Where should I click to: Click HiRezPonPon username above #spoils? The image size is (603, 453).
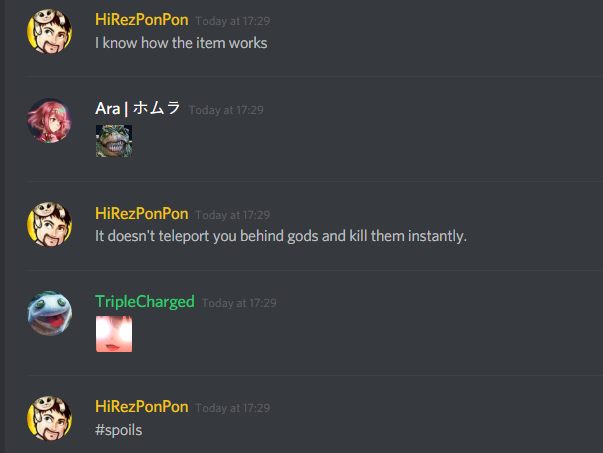pyautogui.click(x=142, y=406)
